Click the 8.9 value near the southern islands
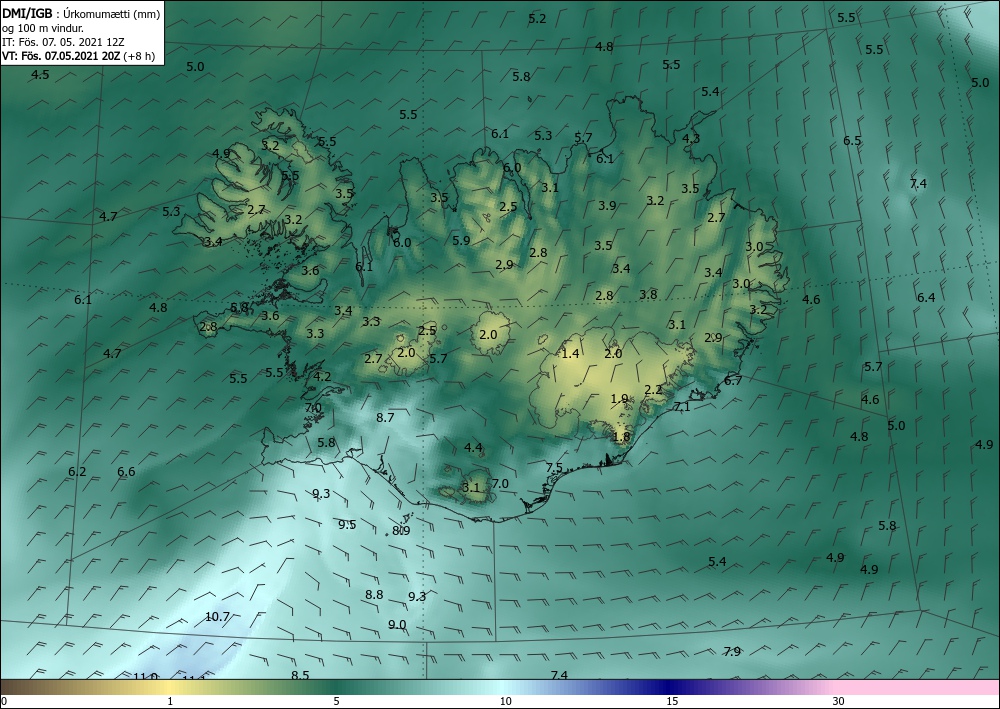Image resolution: width=1000 pixels, height=709 pixels. click(x=401, y=530)
